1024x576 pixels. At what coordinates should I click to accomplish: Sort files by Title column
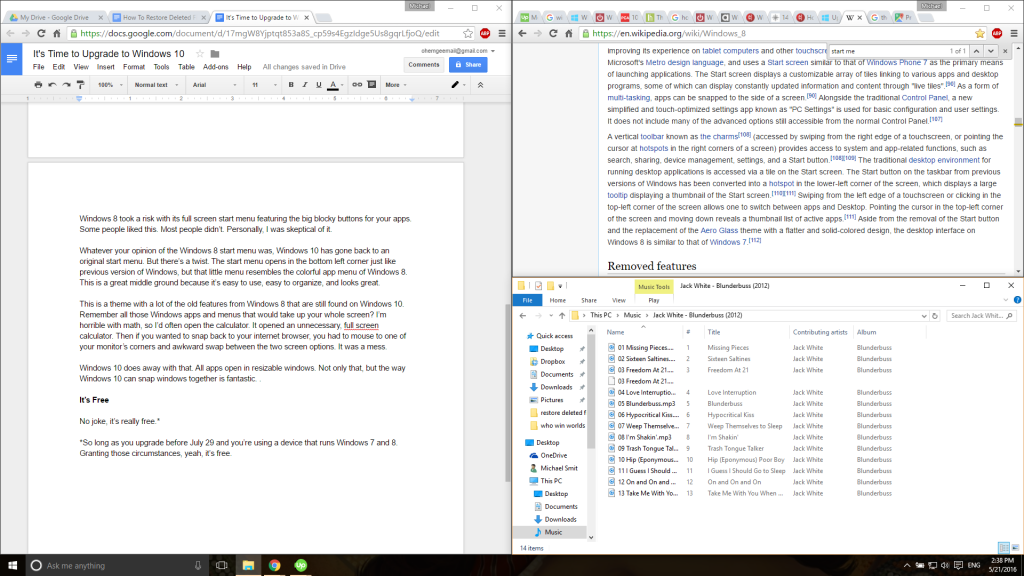(714, 332)
